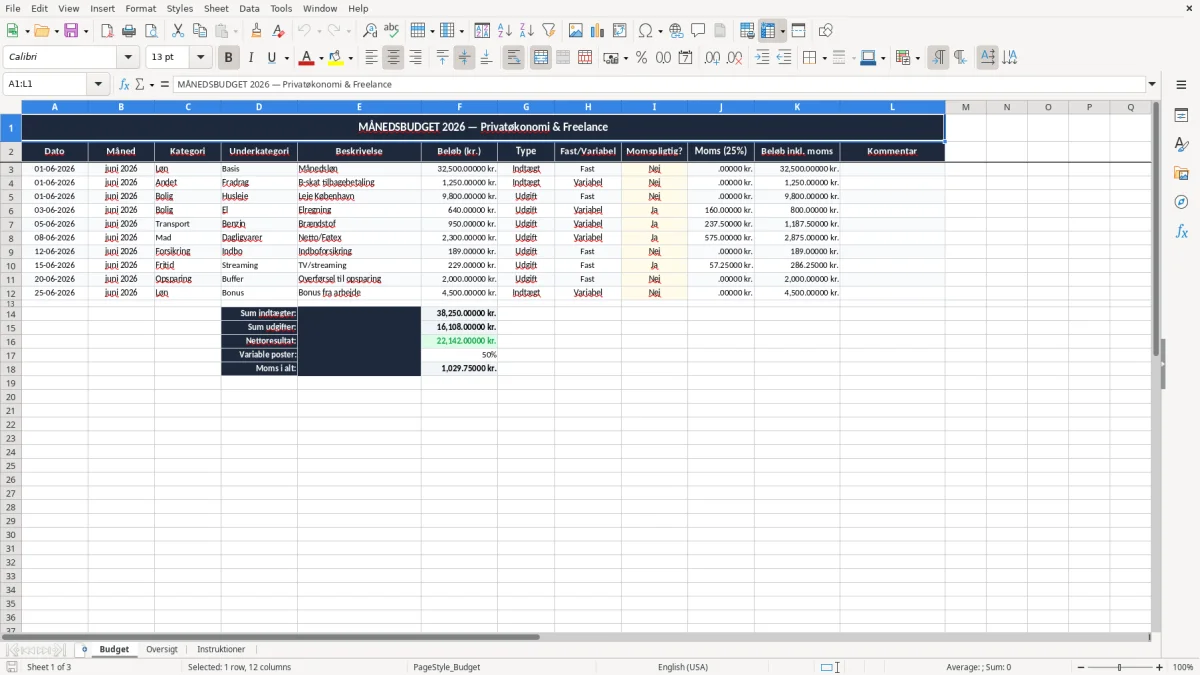Screen dimensions: 1200x675
Task: Open Find & Replace
Action: [370, 31]
